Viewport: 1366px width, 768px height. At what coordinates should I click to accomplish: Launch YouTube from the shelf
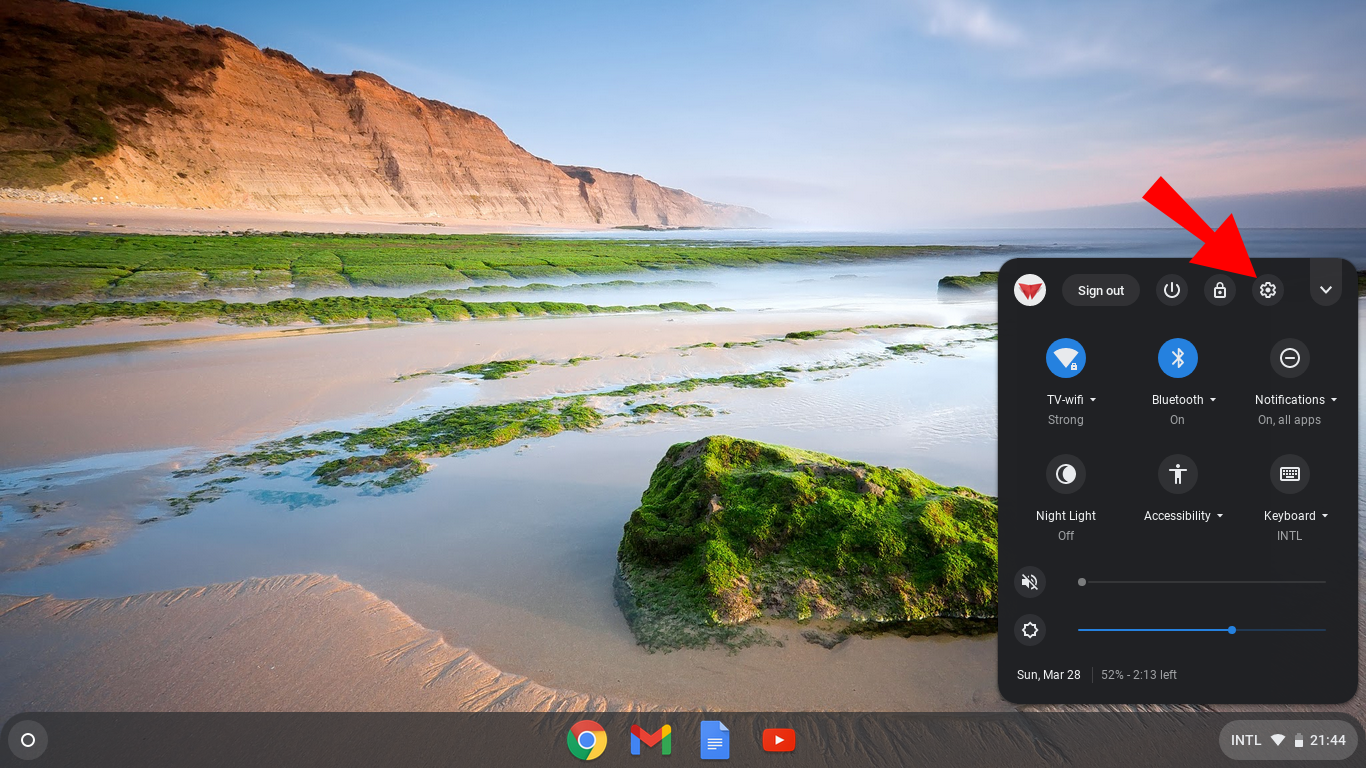[x=779, y=740]
